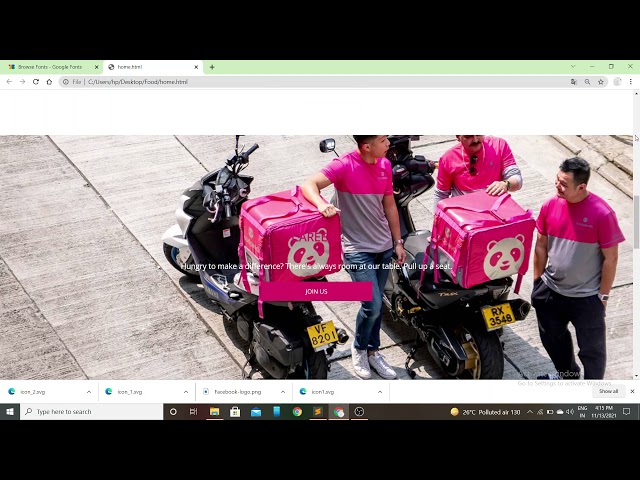This screenshot has width=640, height=480.
Task: Click the page vertical scrollbar thumb
Action: tap(636, 222)
